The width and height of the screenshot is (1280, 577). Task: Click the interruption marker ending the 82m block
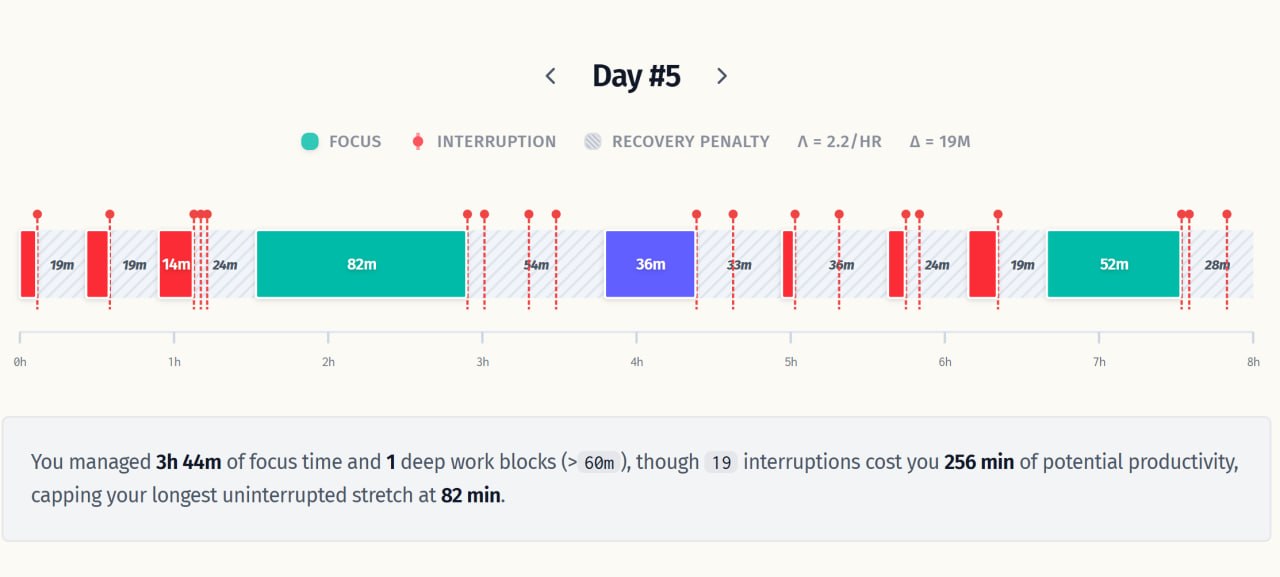[x=467, y=214]
